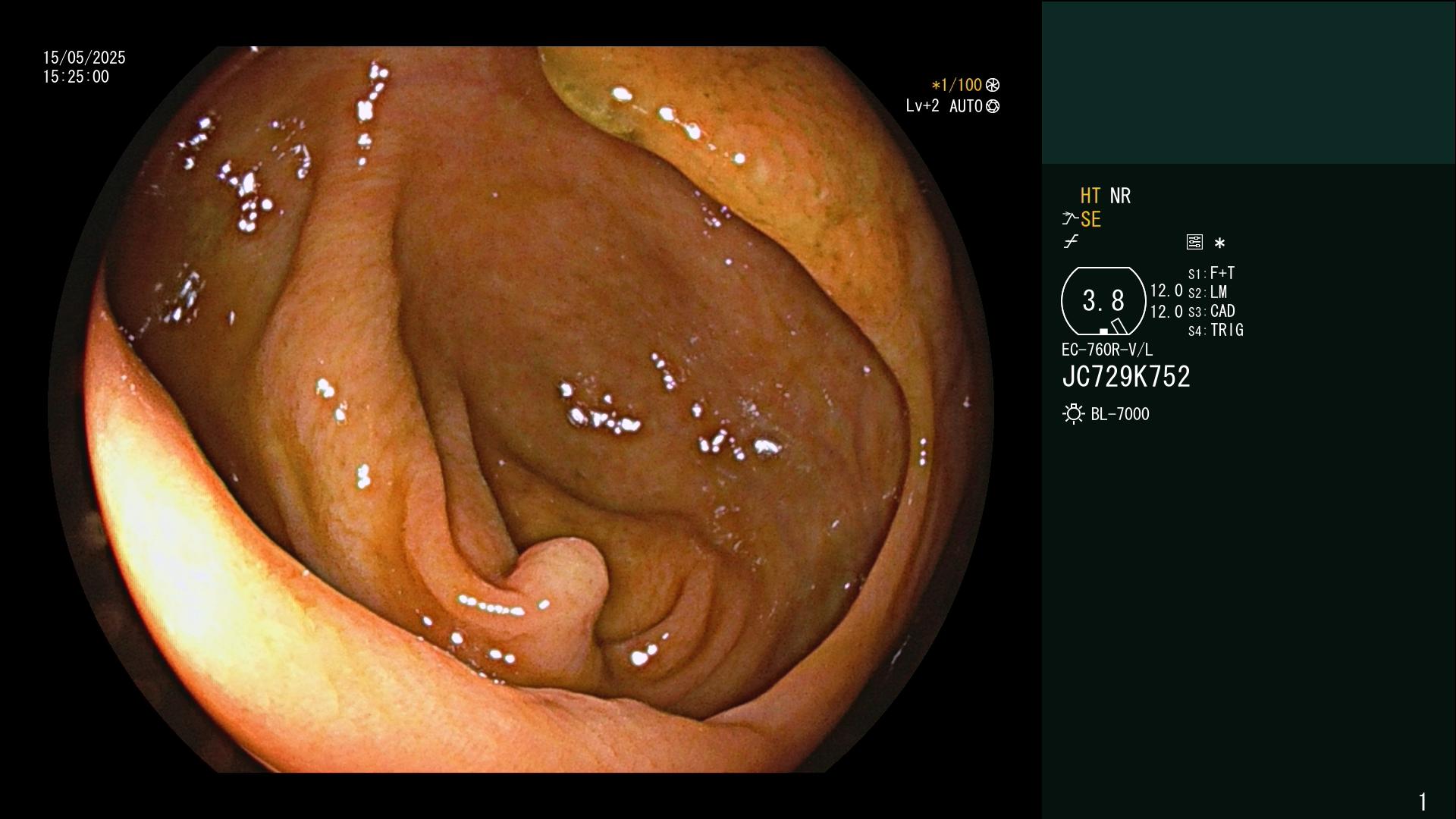
Task: Click the settings sliders icon
Action: point(1194,242)
